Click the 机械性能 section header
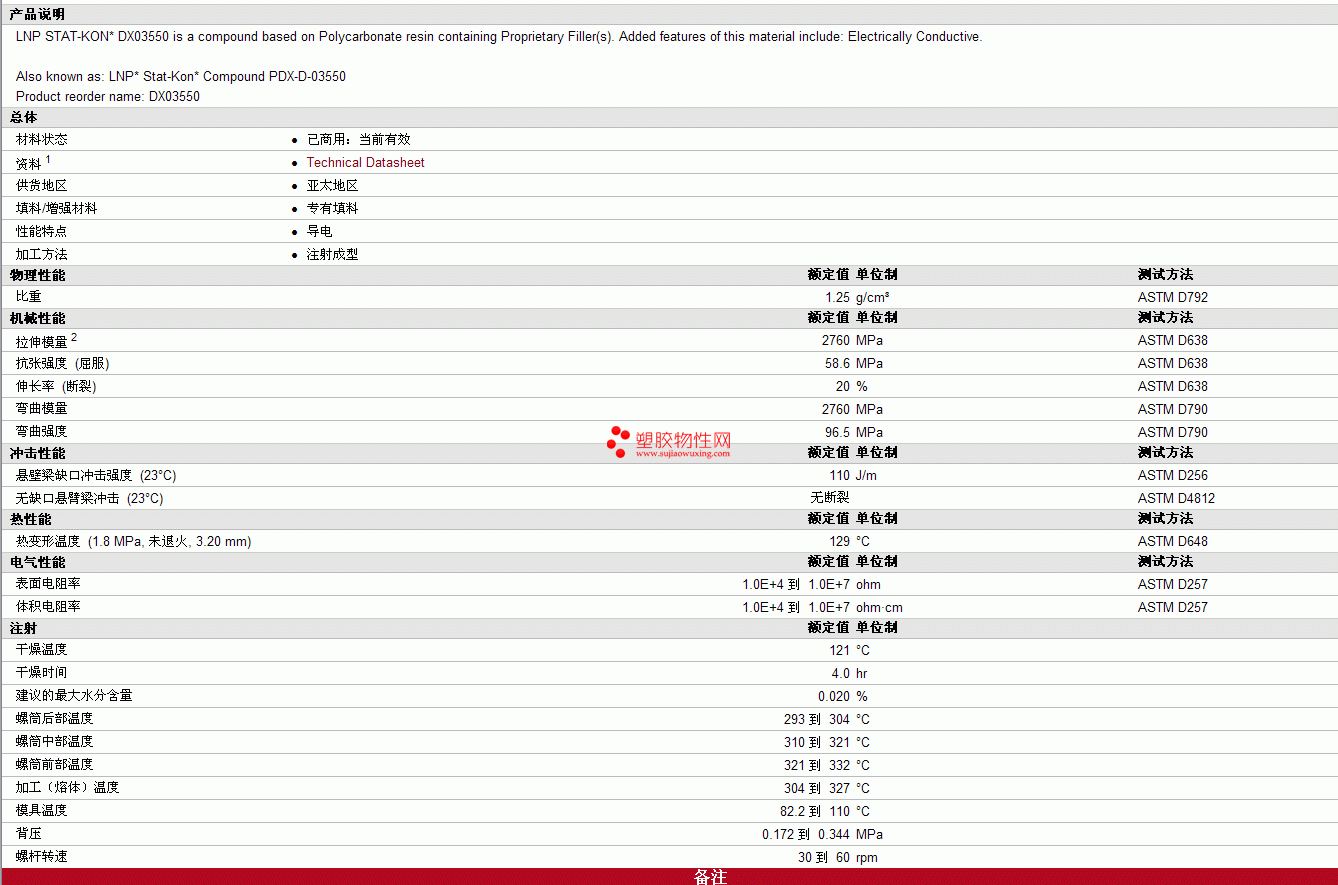 click(x=37, y=318)
